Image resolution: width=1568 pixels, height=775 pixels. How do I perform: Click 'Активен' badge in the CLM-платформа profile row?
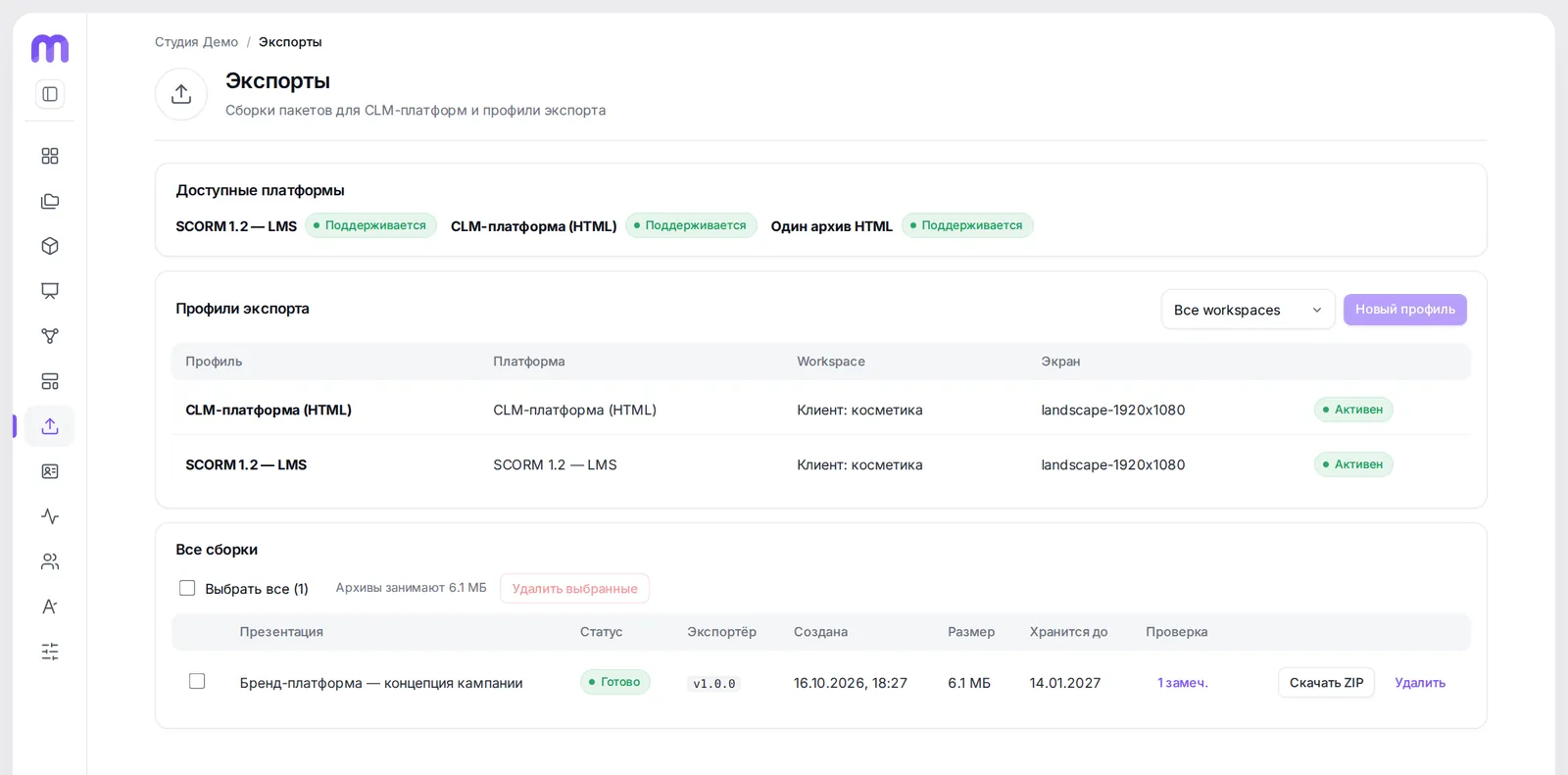tap(1353, 410)
